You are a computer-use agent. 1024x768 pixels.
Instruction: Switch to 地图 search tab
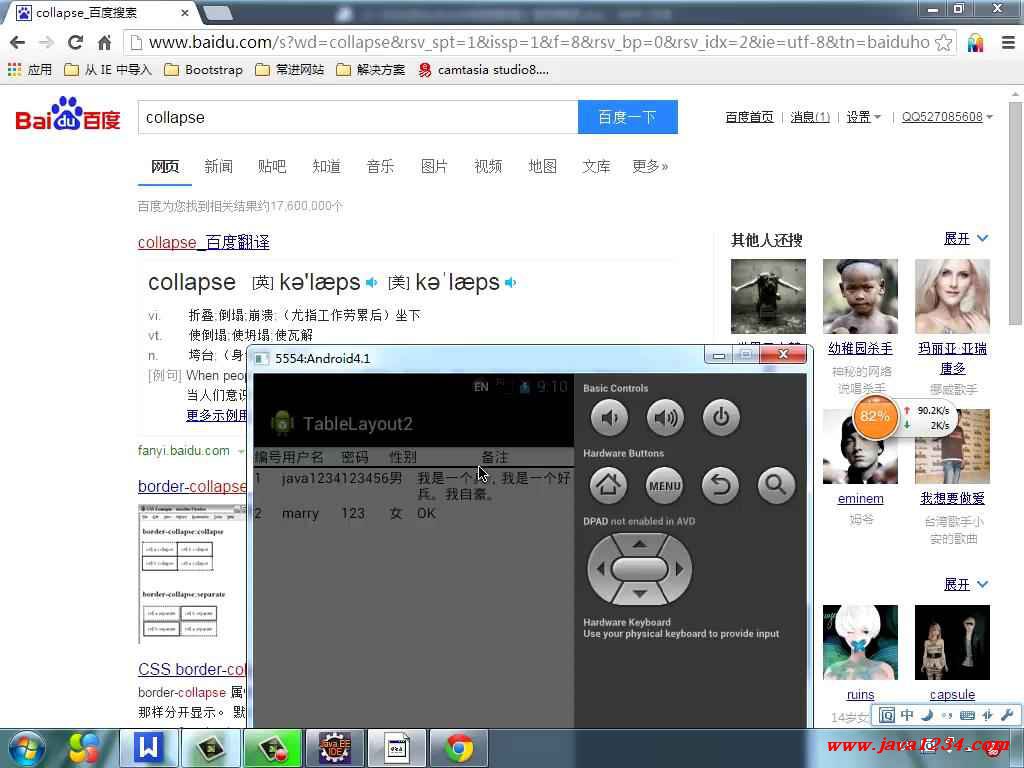point(542,166)
